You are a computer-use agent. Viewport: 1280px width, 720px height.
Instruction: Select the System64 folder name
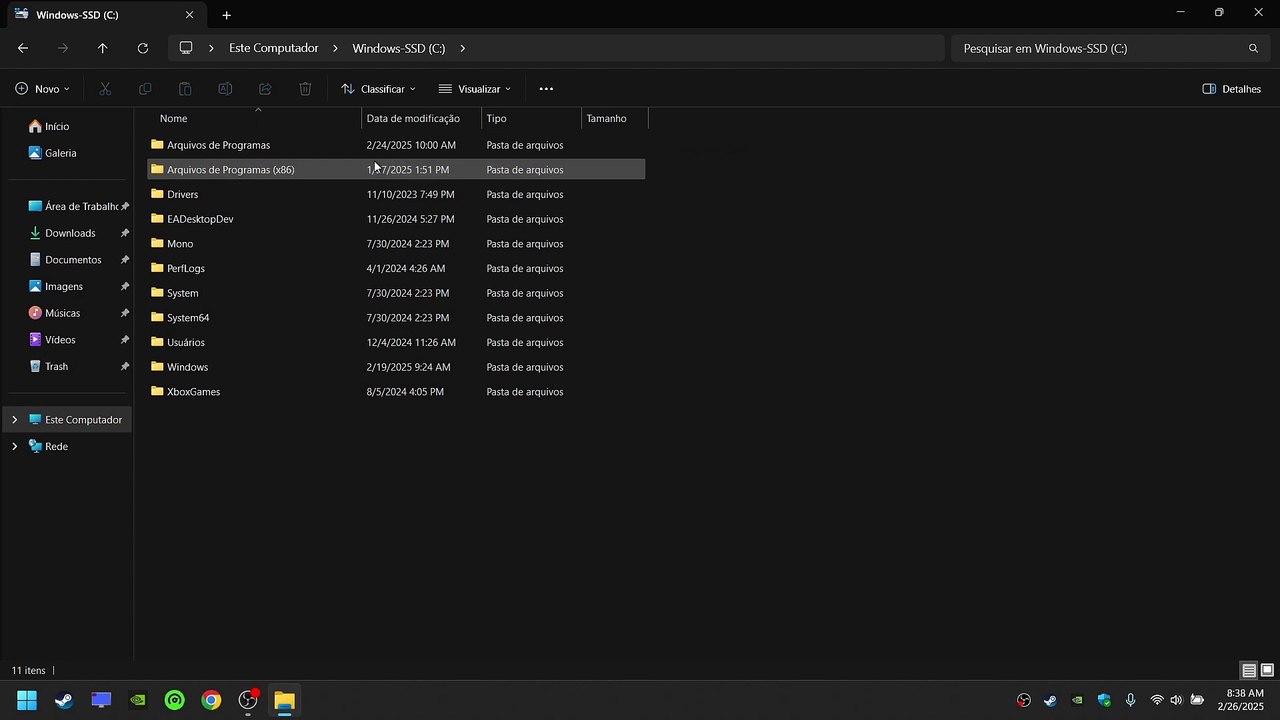(188, 318)
